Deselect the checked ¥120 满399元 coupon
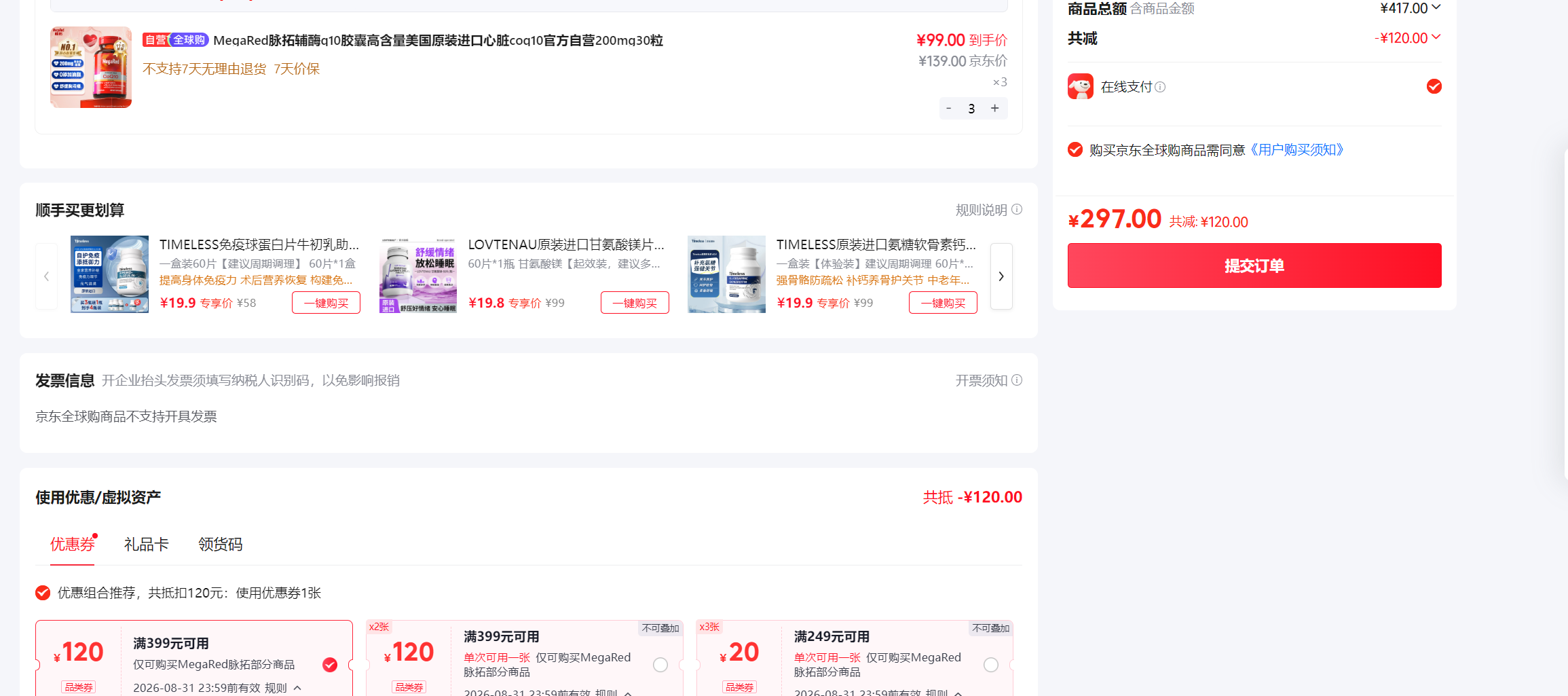The image size is (1568, 696). (330, 665)
